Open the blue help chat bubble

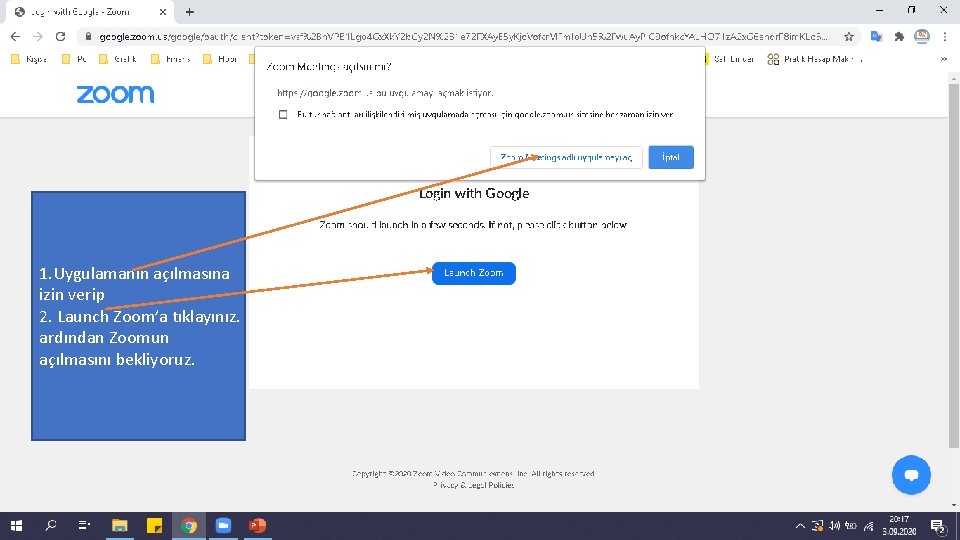(x=911, y=474)
